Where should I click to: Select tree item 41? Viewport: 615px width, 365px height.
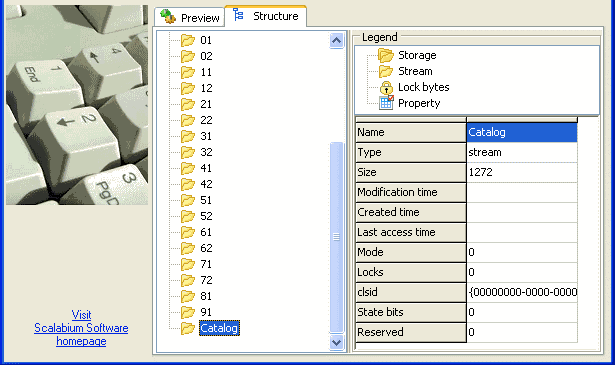[206, 168]
